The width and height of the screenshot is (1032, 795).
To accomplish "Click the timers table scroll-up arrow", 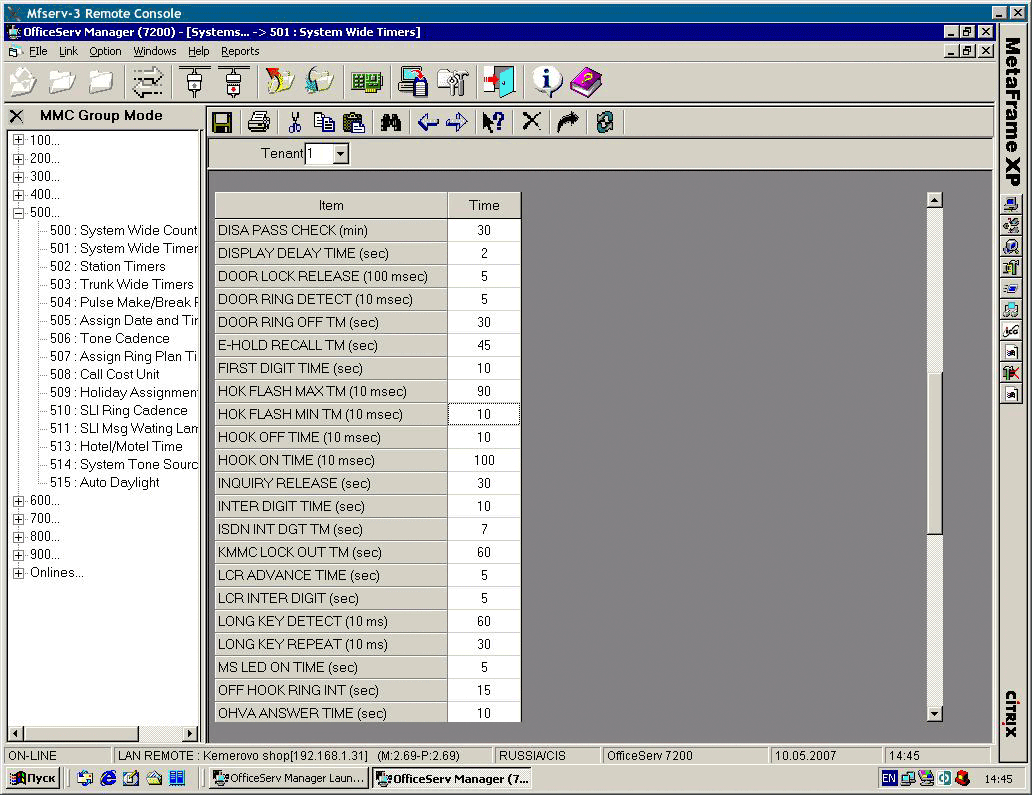I will (x=935, y=199).
